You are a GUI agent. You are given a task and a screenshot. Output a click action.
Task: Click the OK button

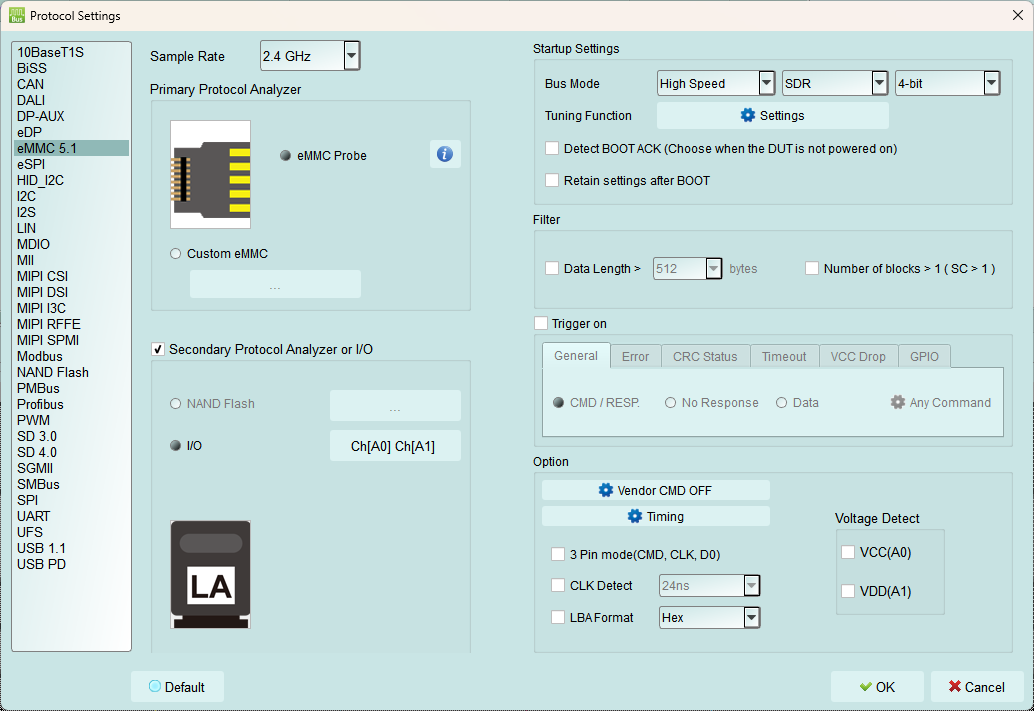tap(877, 687)
